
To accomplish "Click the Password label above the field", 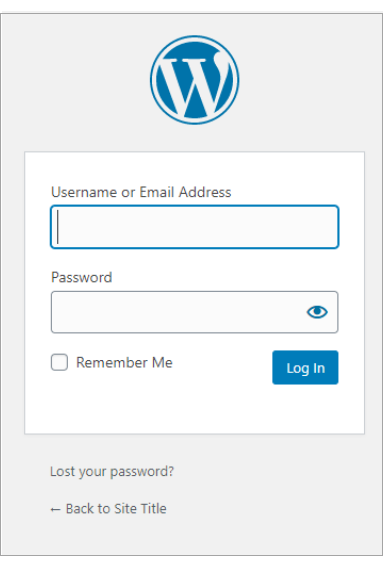I will (82, 277).
